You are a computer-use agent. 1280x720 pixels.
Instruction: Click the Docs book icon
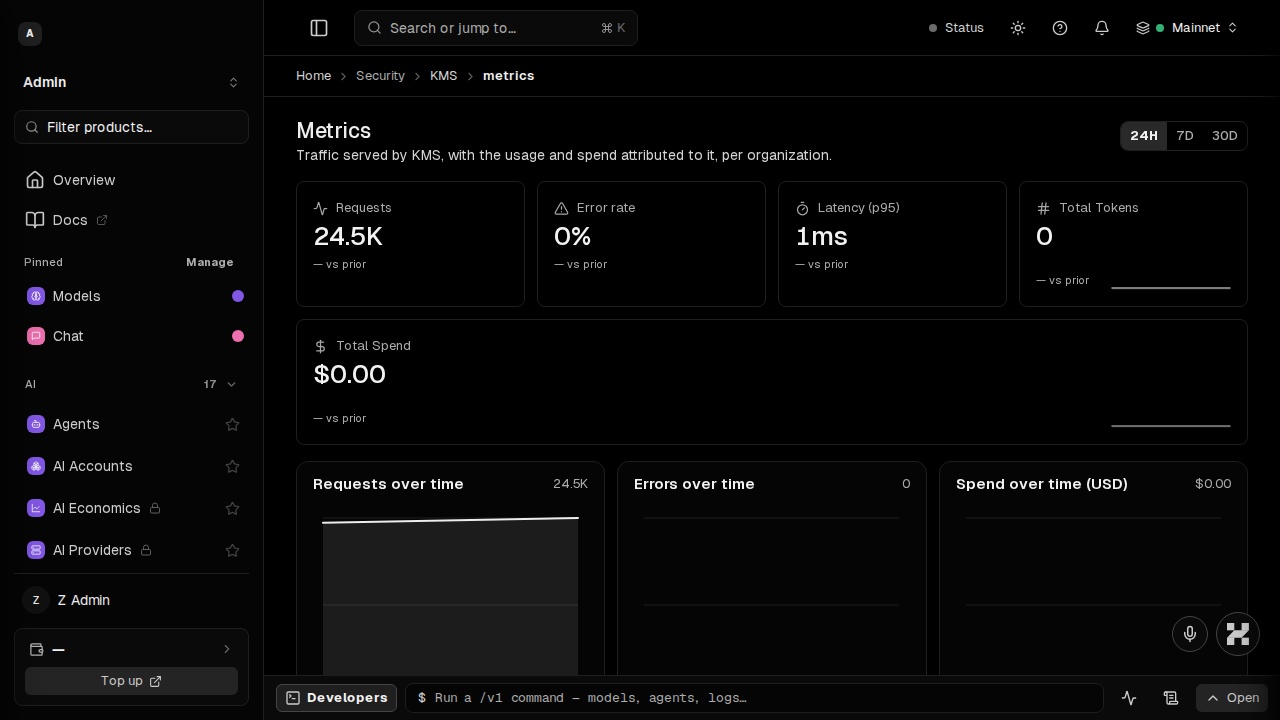click(x=35, y=220)
